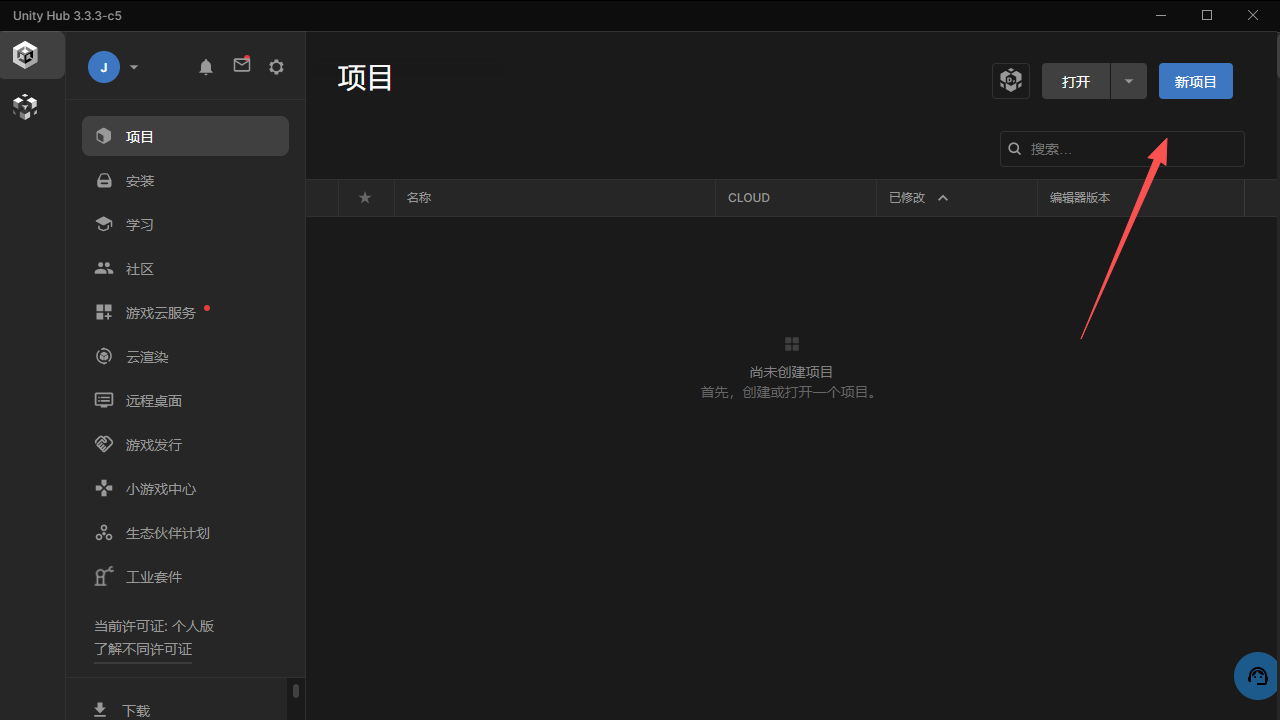Open 生态伙伴计划 in sidebar
Screen dimensions: 1280x720
click(185, 533)
